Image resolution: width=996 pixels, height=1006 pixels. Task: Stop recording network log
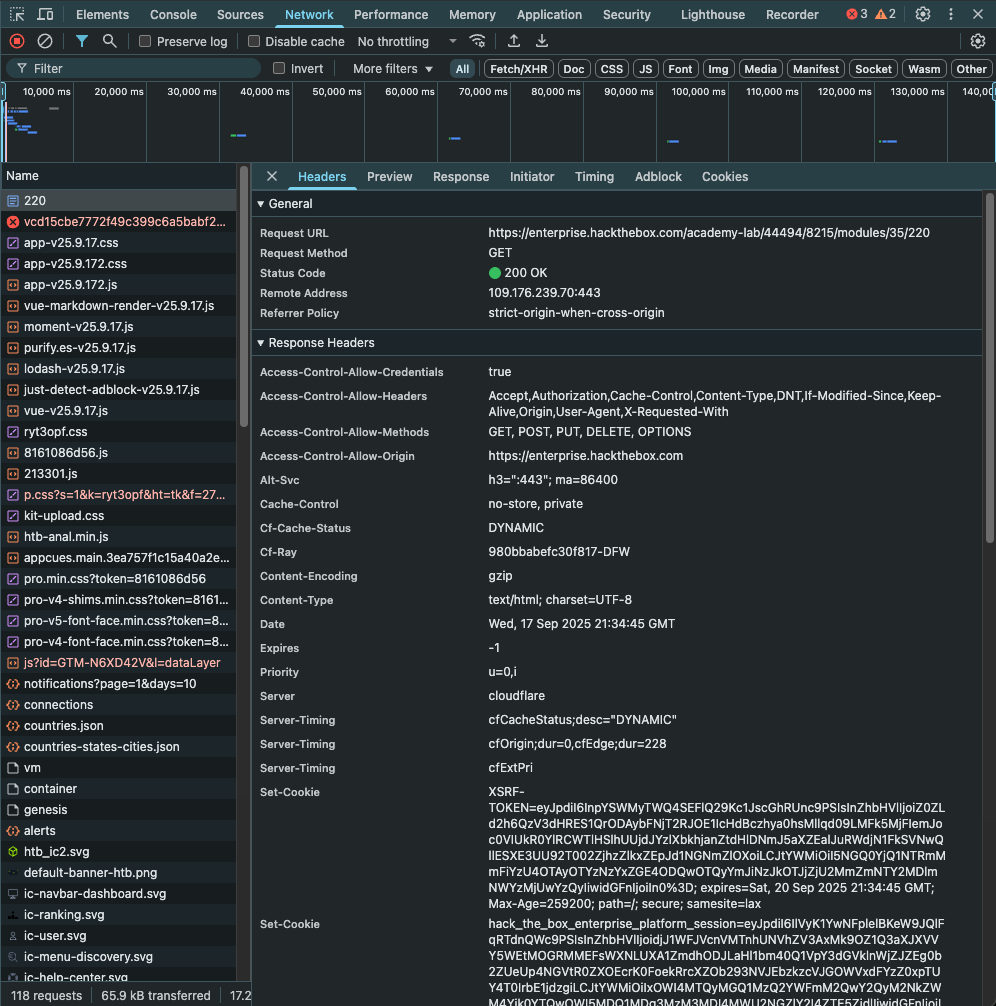tap(17, 41)
